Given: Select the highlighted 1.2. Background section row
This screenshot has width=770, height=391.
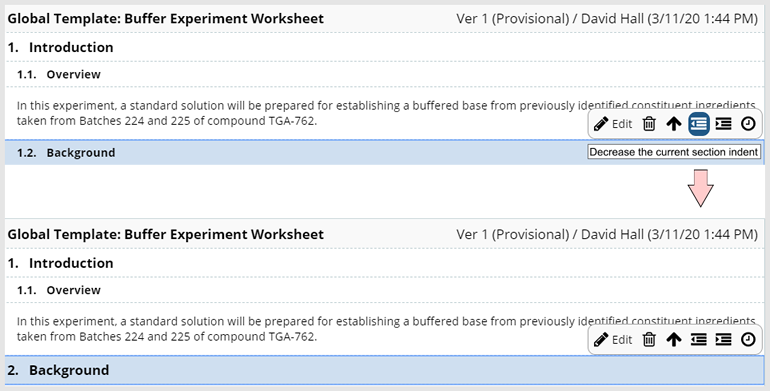Looking at the screenshot, I should point(385,152).
